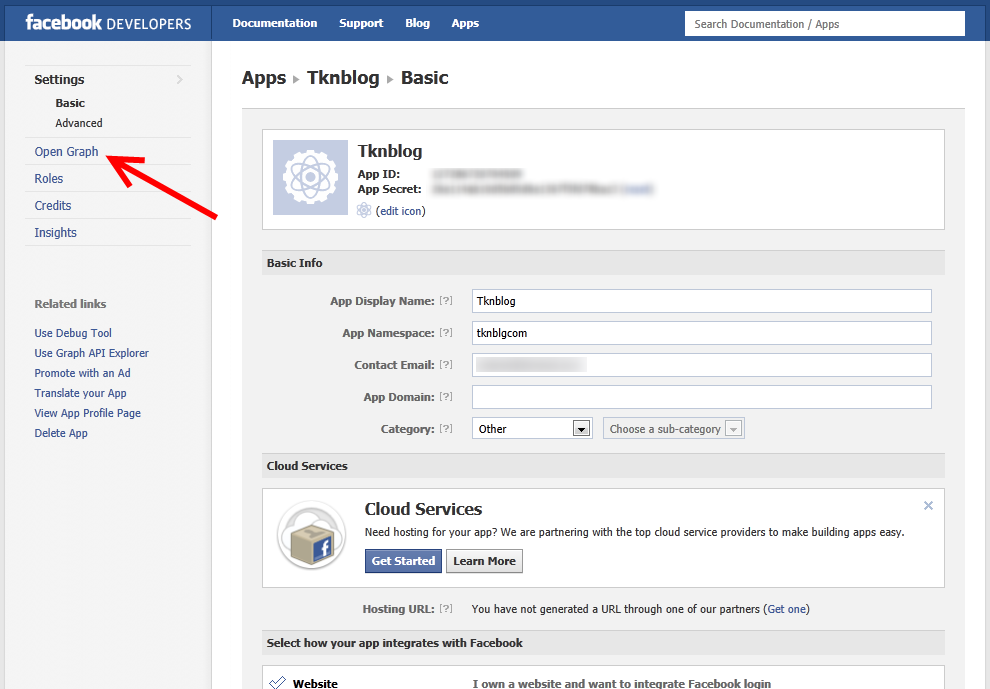Go to the Blog section

(x=417, y=23)
